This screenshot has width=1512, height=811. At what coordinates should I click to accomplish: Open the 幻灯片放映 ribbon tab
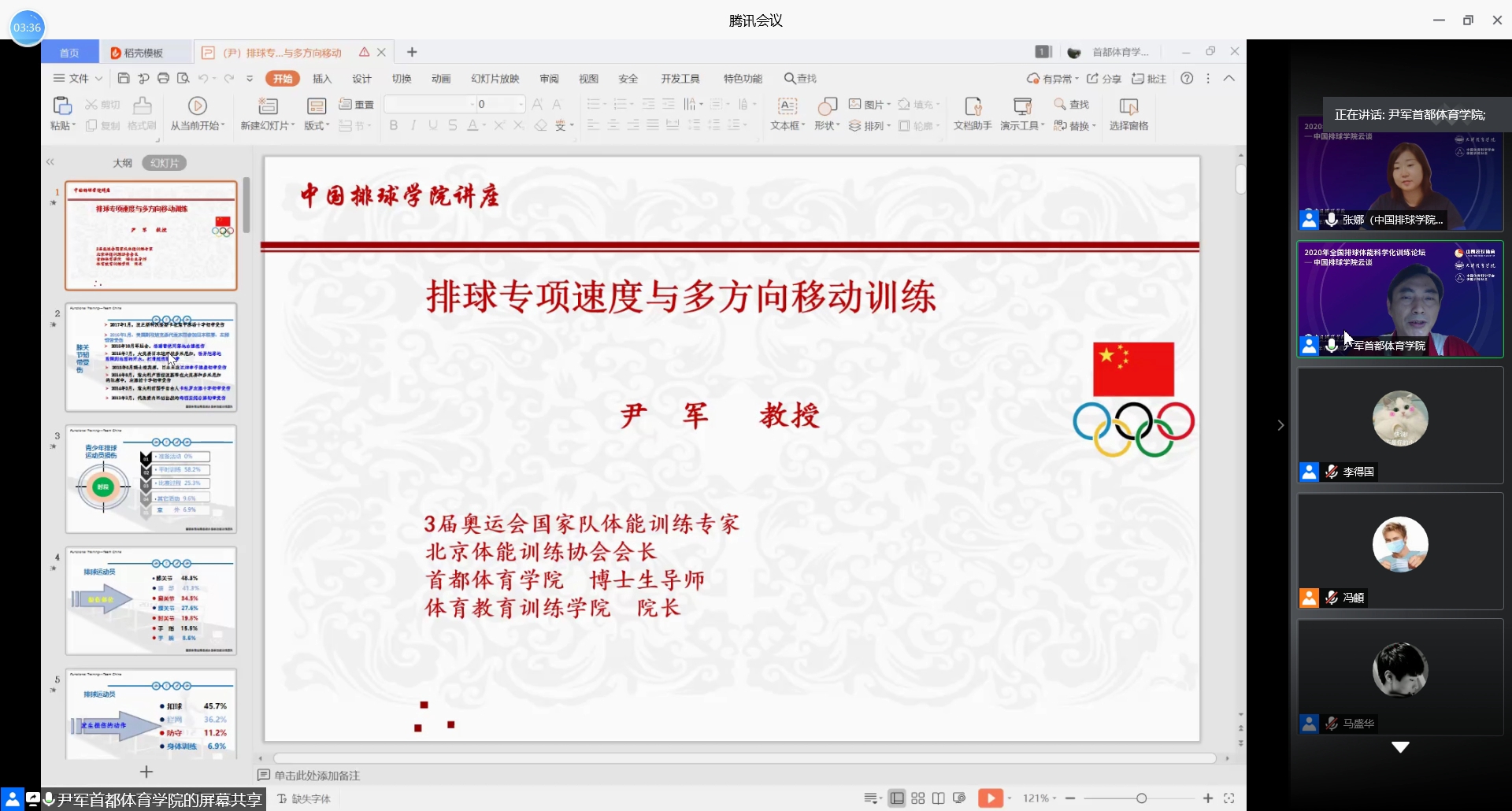[x=495, y=79]
